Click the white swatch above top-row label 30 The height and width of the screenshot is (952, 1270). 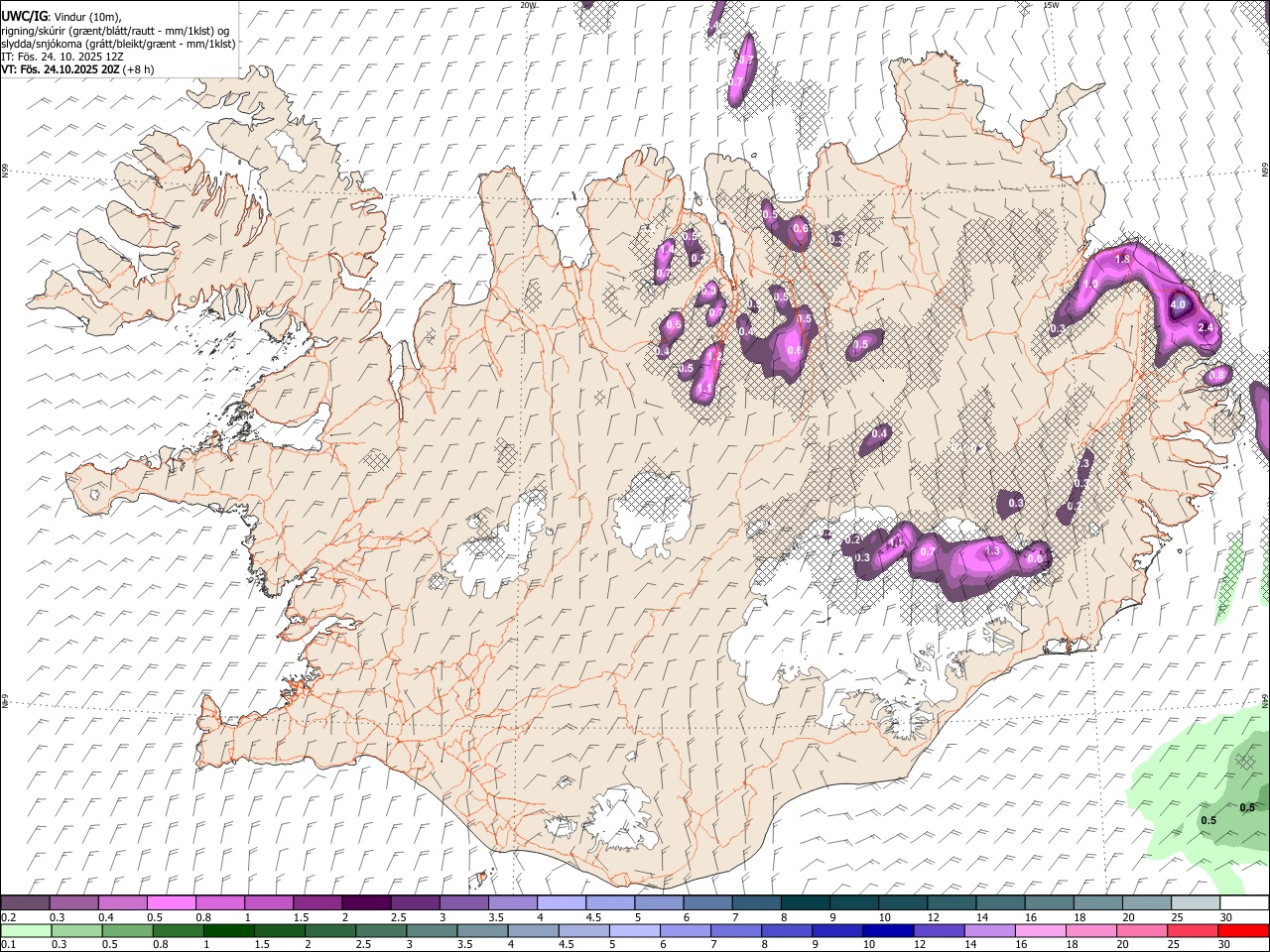[x=1242, y=902]
